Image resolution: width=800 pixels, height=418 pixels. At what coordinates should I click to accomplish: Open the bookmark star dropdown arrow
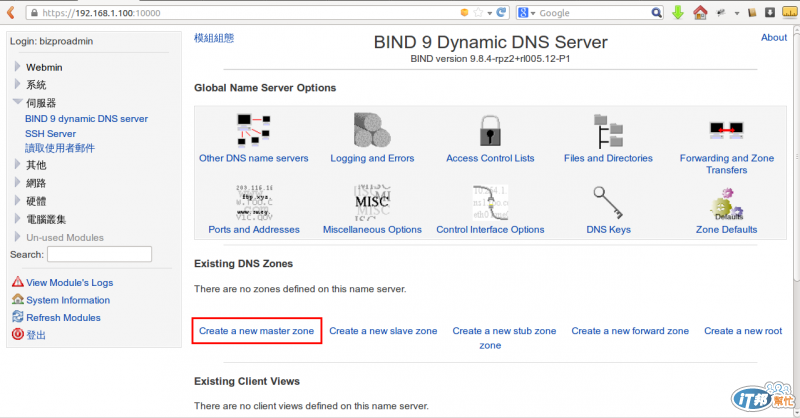pyautogui.click(x=489, y=13)
